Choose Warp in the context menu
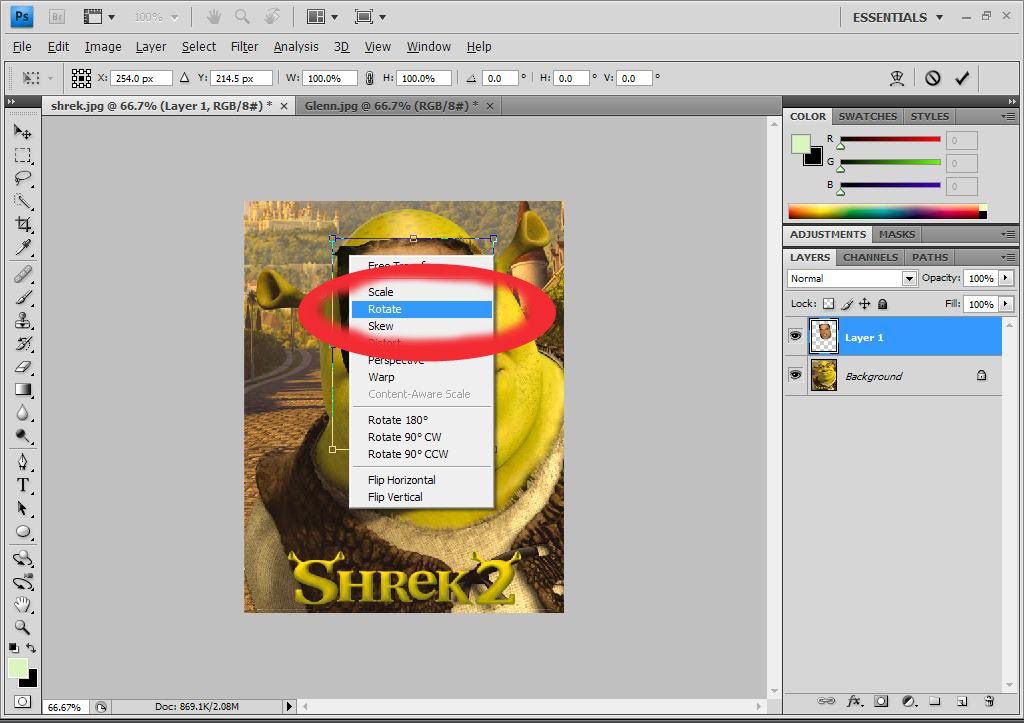This screenshot has height=723, width=1024. (x=381, y=377)
